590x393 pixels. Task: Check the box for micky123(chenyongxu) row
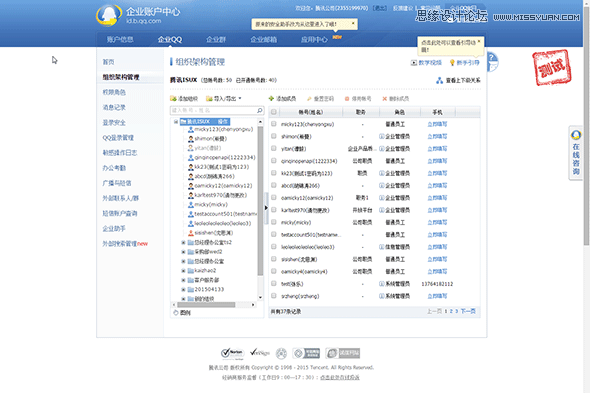pyautogui.click(x=274, y=124)
